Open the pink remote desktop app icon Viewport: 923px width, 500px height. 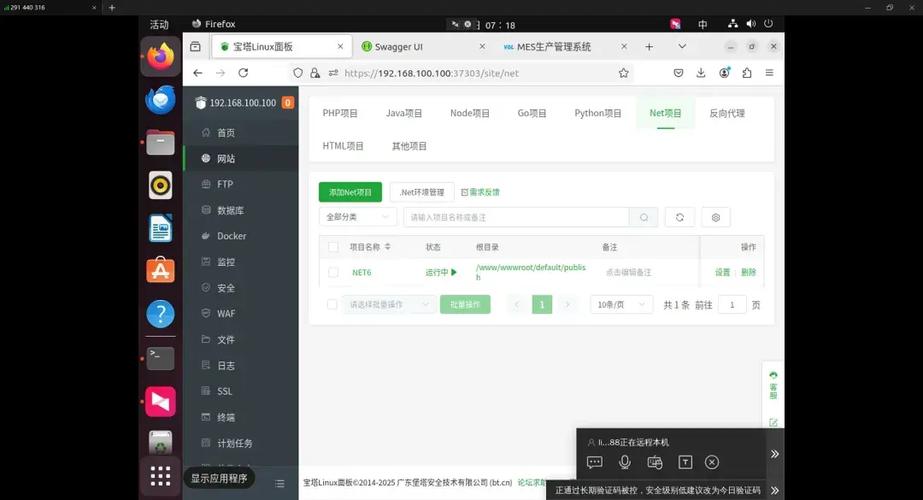point(160,401)
